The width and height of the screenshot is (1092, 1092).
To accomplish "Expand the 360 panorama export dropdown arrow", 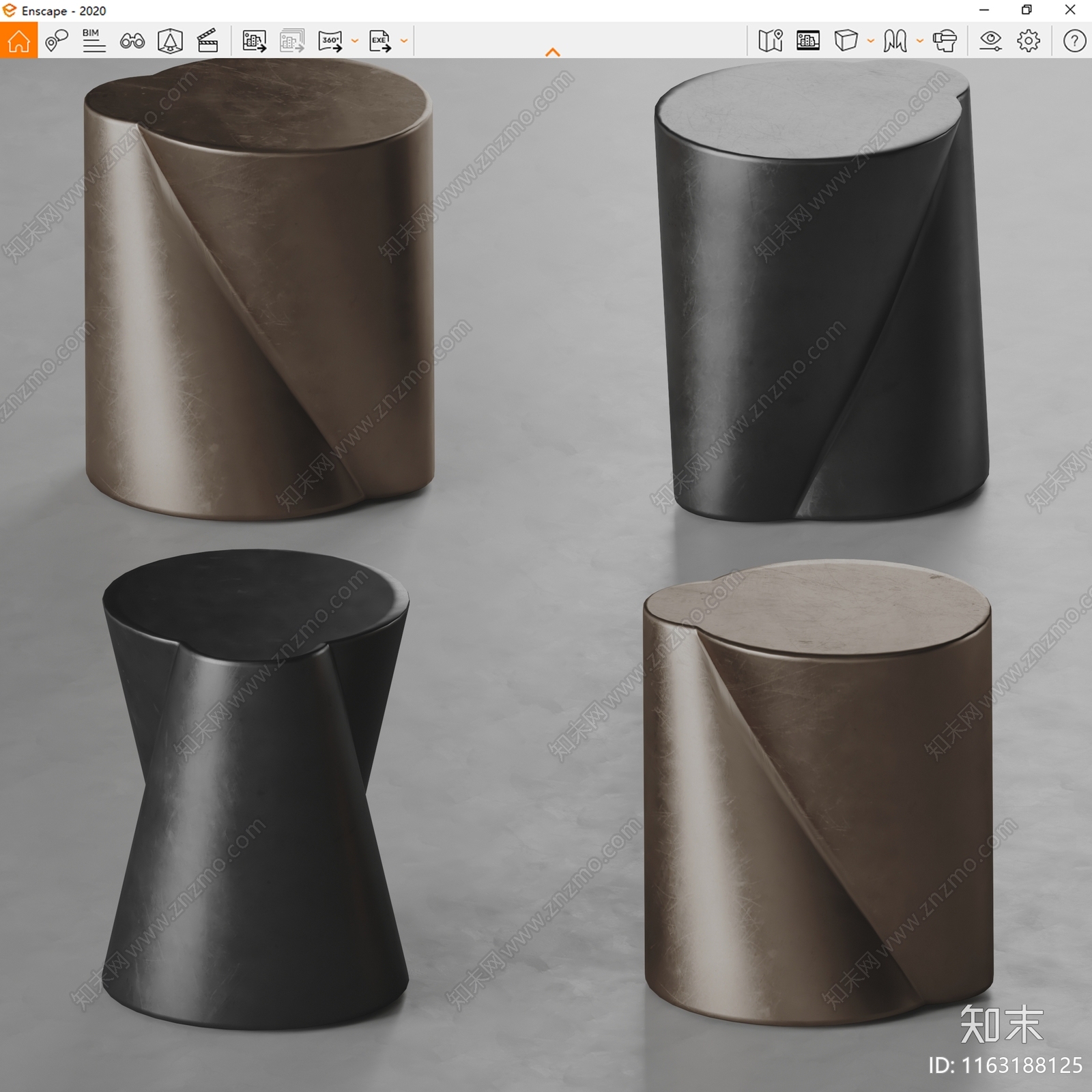I will pos(355,41).
